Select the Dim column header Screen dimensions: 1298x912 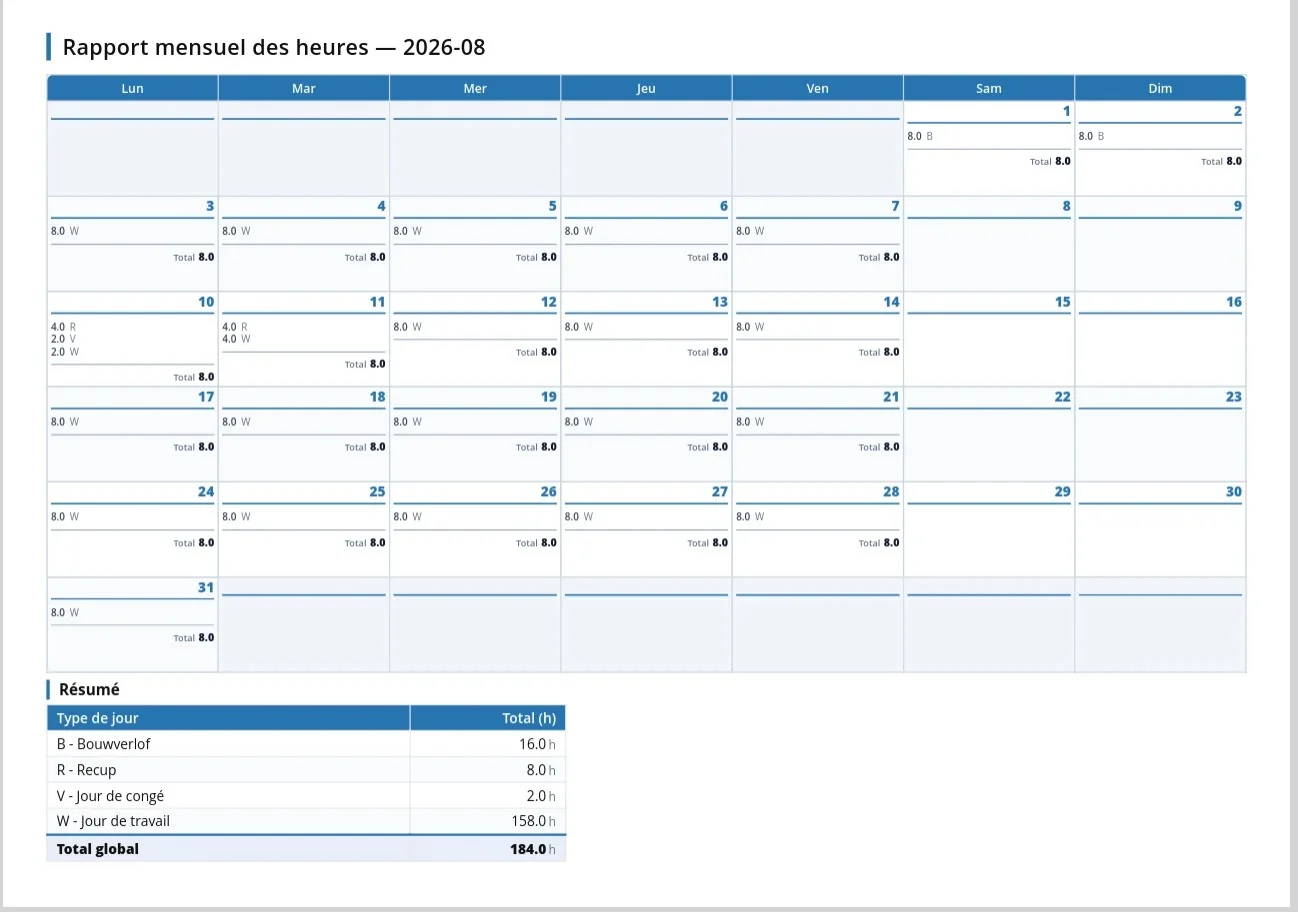coord(1160,88)
